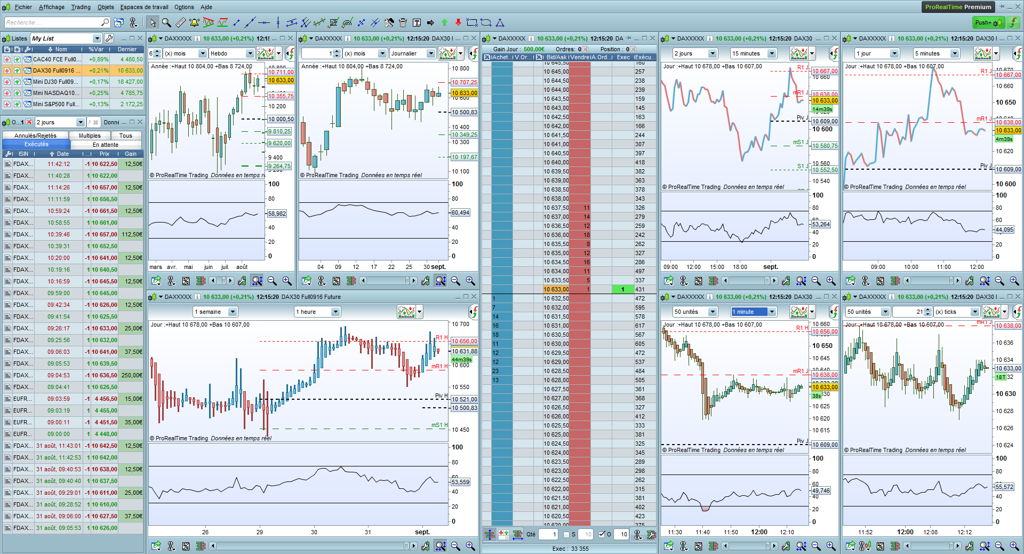Click the trash can delete-objects icon
Screen dimensions: 1024x554
click(403, 22)
